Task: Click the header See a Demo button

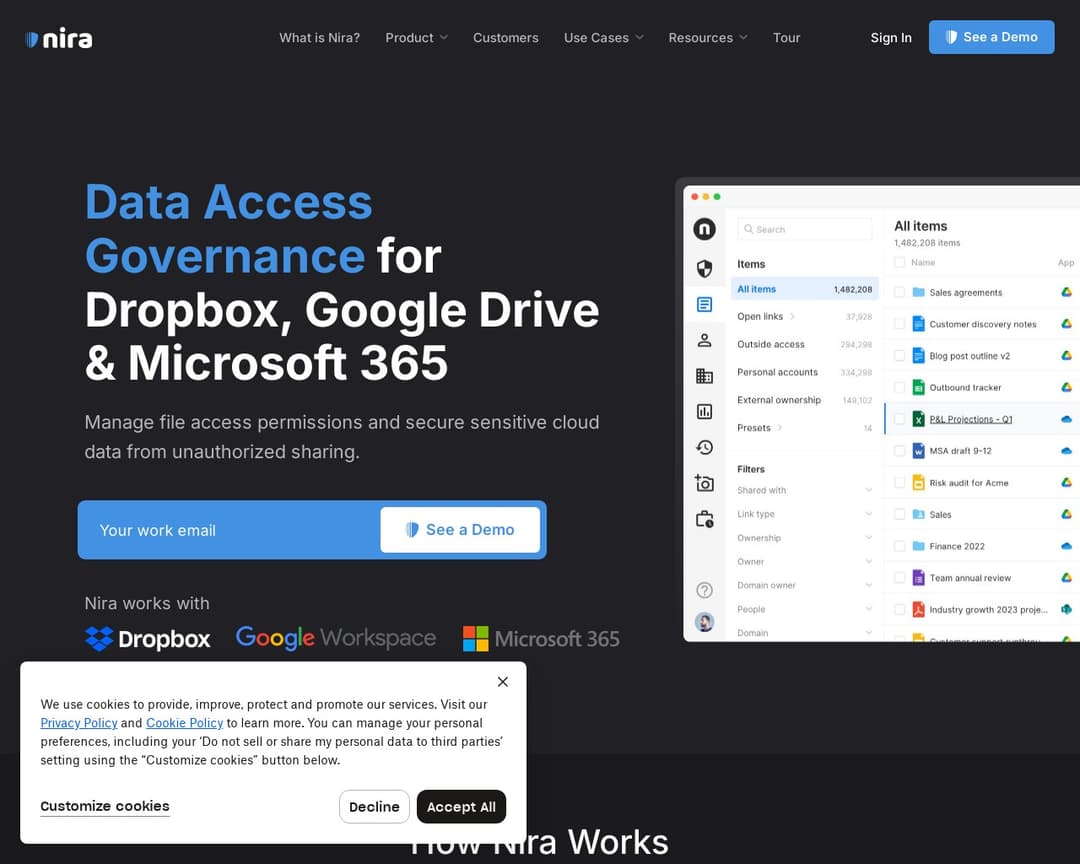Action: [x=991, y=37]
